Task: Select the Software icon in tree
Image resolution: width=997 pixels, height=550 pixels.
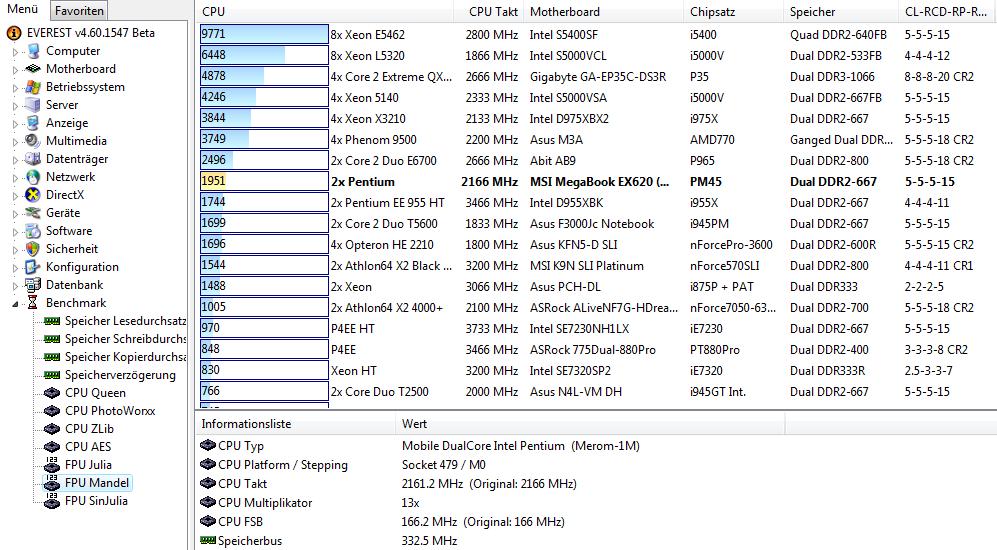Action: click(x=33, y=231)
